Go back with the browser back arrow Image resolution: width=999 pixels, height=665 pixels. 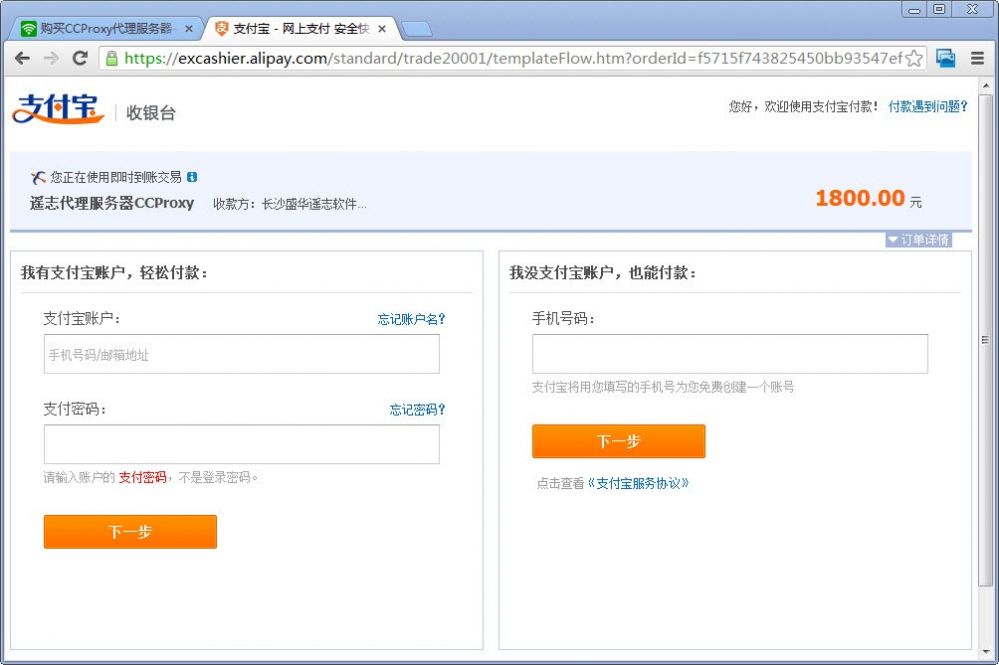(x=22, y=58)
